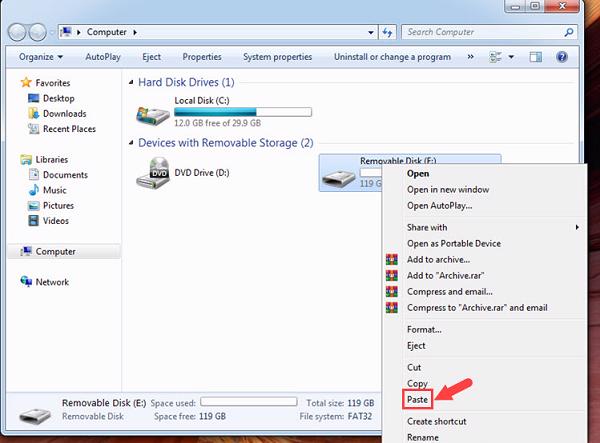Click the Network icon in navigation pane
The height and width of the screenshot is (443, 600).
tap(26, 282)
